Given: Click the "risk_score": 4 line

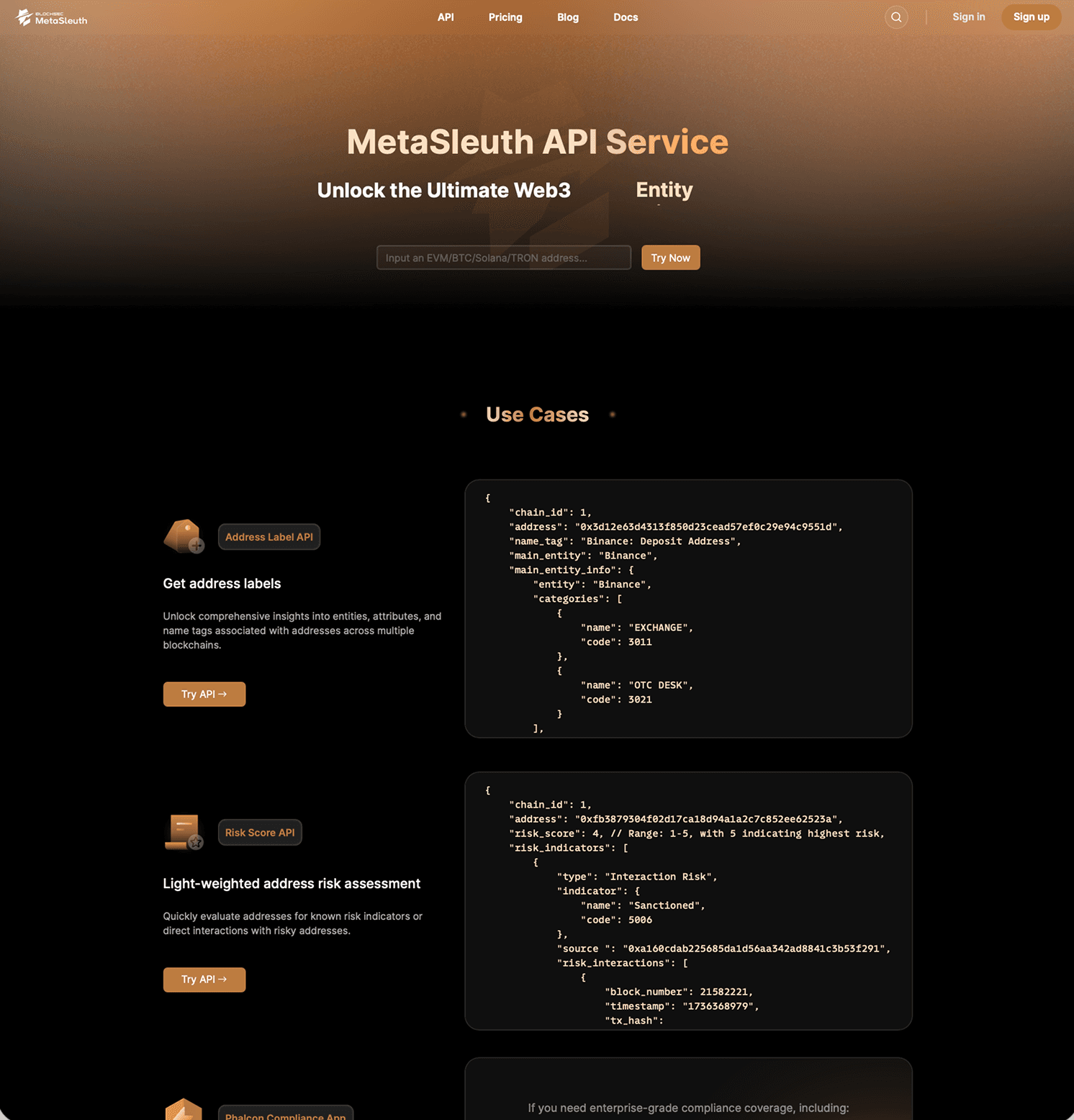Looking at the screenshot, I should (x=697, y=834).
